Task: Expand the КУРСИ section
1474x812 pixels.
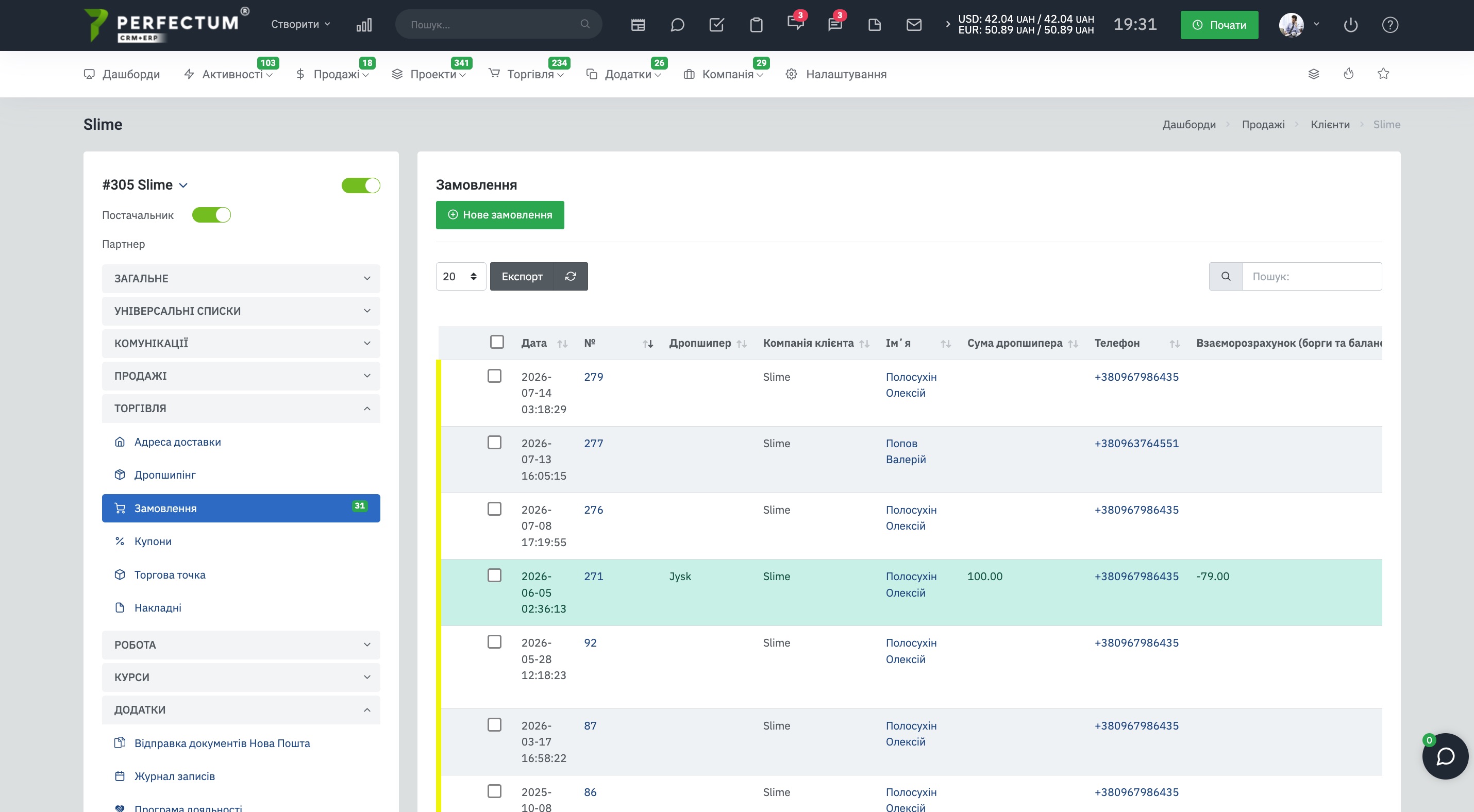Action: tap(241, 677)
